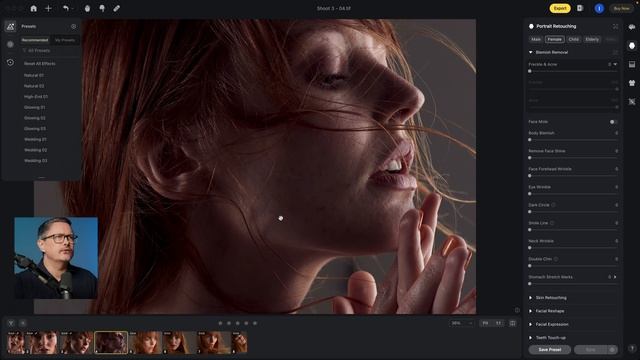Select the Male tab
The height and width of the screenshot is (360, 640).
pyautogui.click(x=536, y=40)
